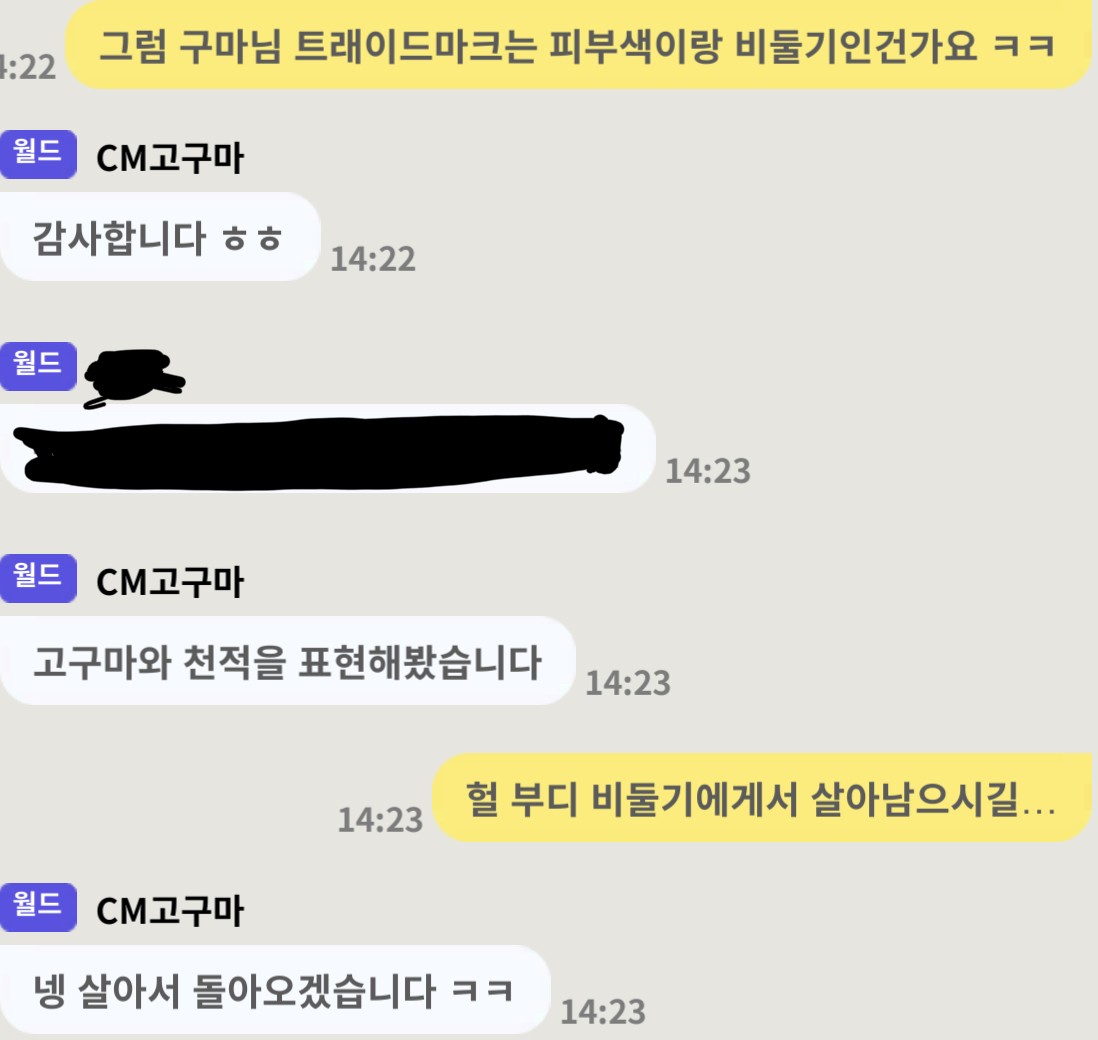Image resolution: width=1098 pixels, height=1040 pixels.
Task: Click the 14:22 timestamp next to 감사합니다
Action: coord(373,259)
